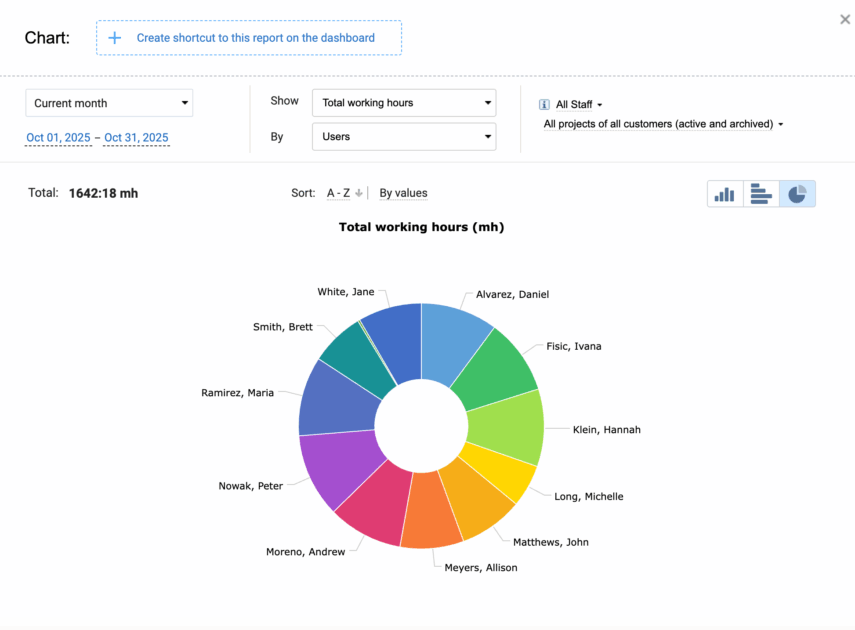Click the Alvarez, Daniel chart label
The height and width of the screenshot is (630, 855).
(x=512, y=294)
